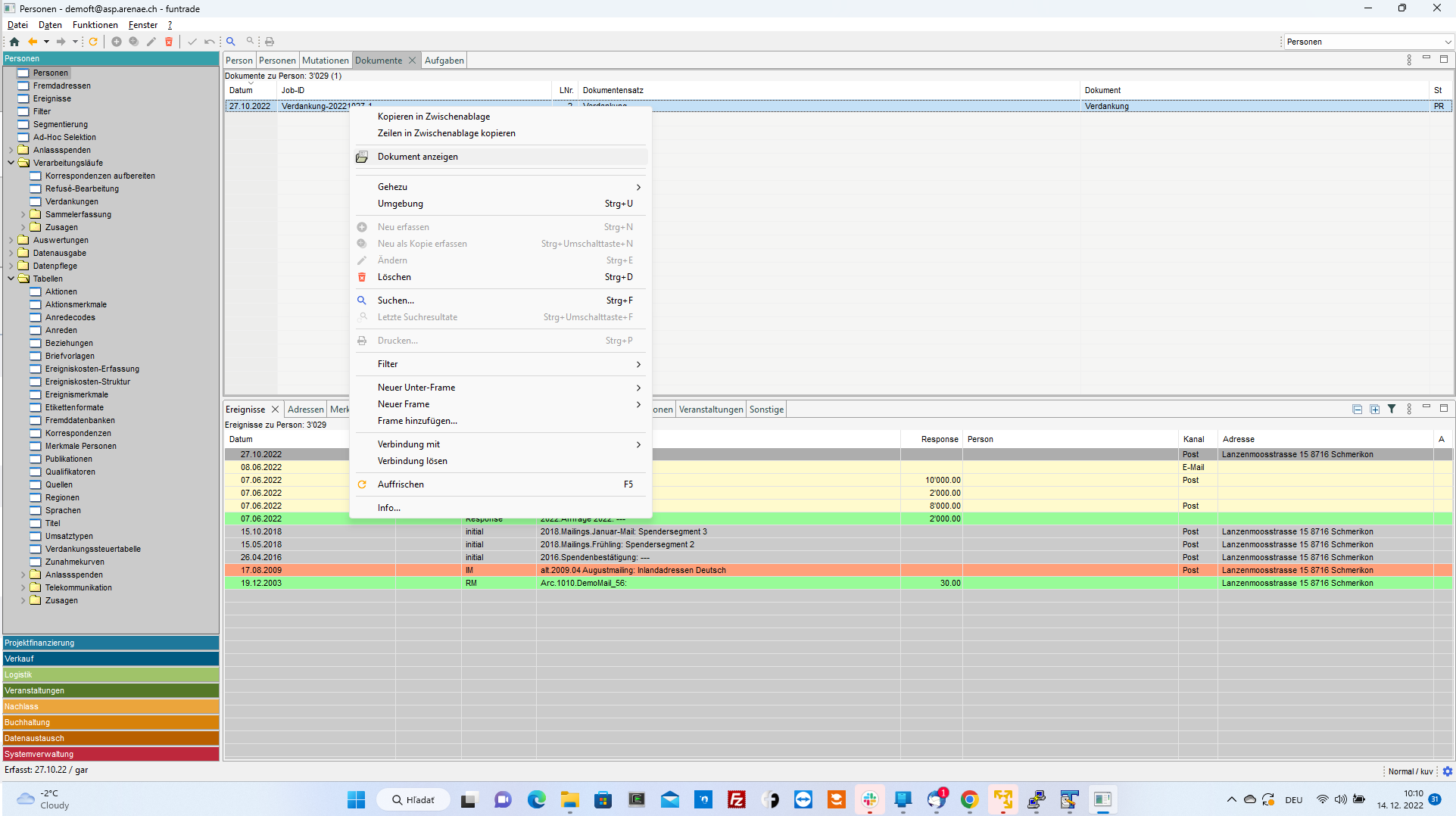This screenshot has height=816, width=1456.
Task: Click the funnel filter icon in Ereignisse panel
Action: point(1392,410)
